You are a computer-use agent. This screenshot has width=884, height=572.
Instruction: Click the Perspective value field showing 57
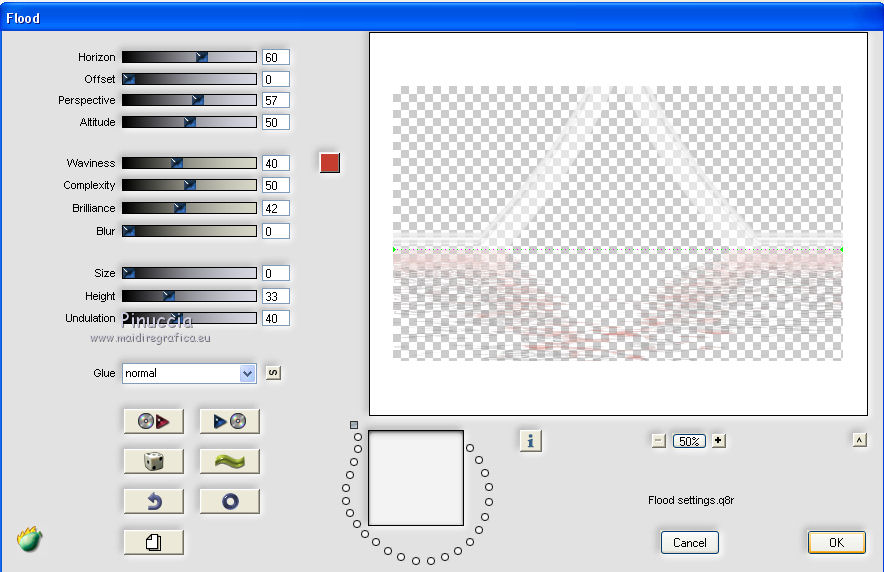point(276,100)
